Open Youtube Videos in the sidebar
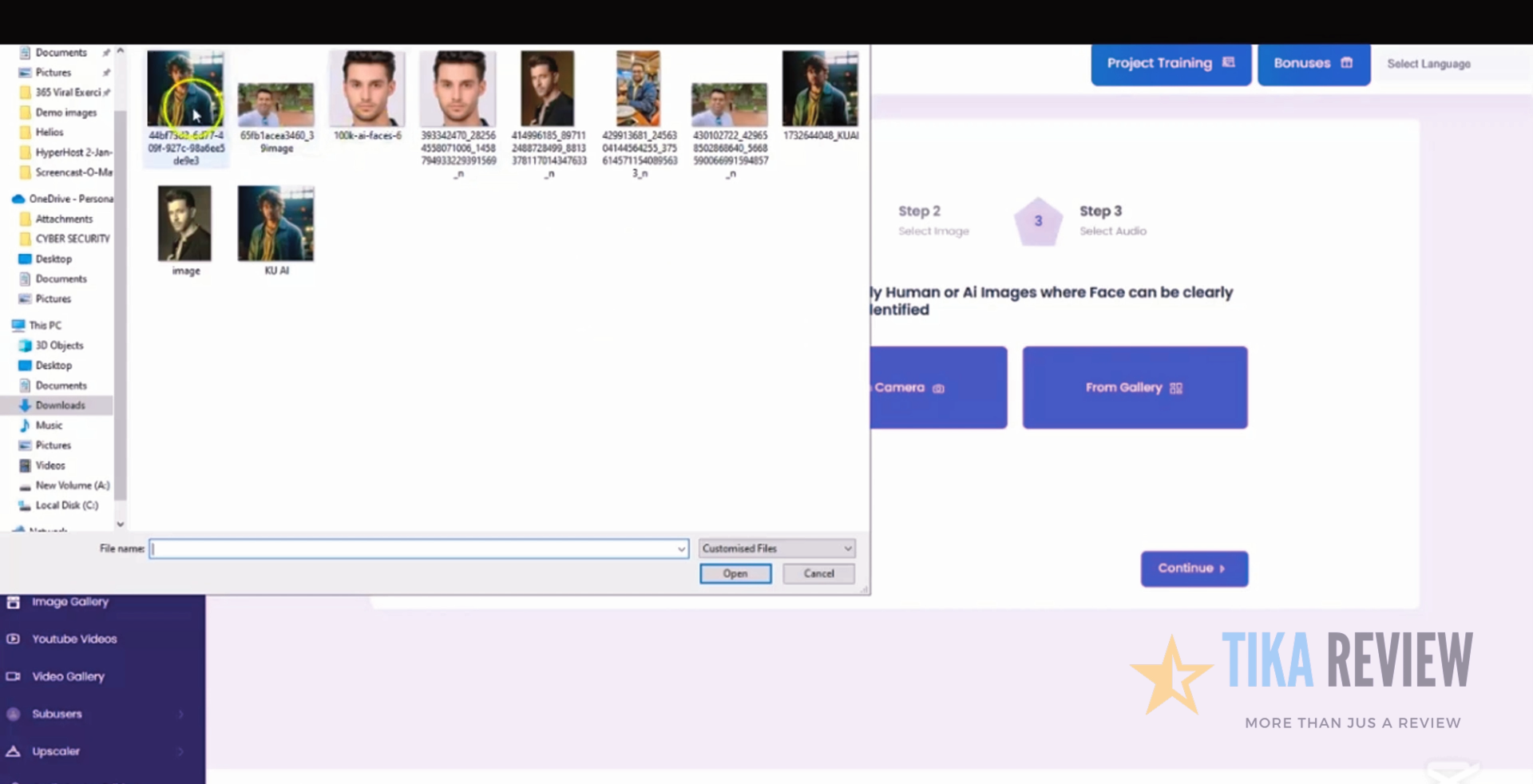Screen dimensions: 1533x784 [74, 639]
